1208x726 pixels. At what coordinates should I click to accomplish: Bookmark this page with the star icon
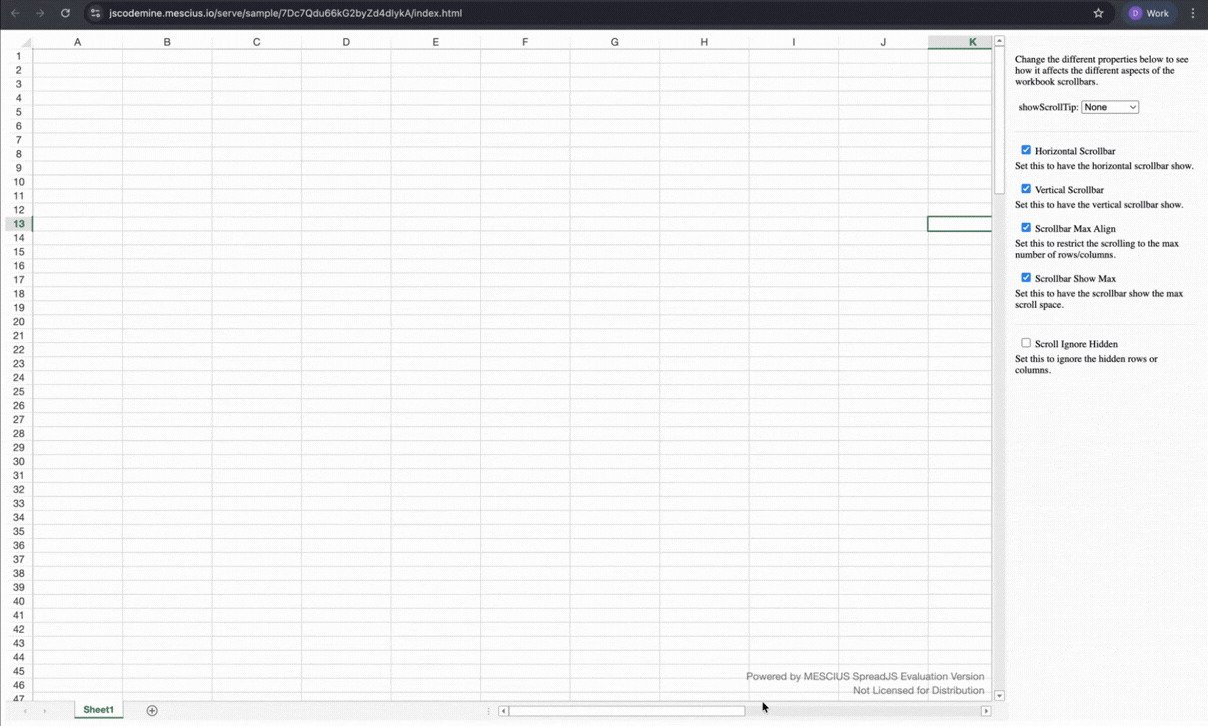[1098, 13]
